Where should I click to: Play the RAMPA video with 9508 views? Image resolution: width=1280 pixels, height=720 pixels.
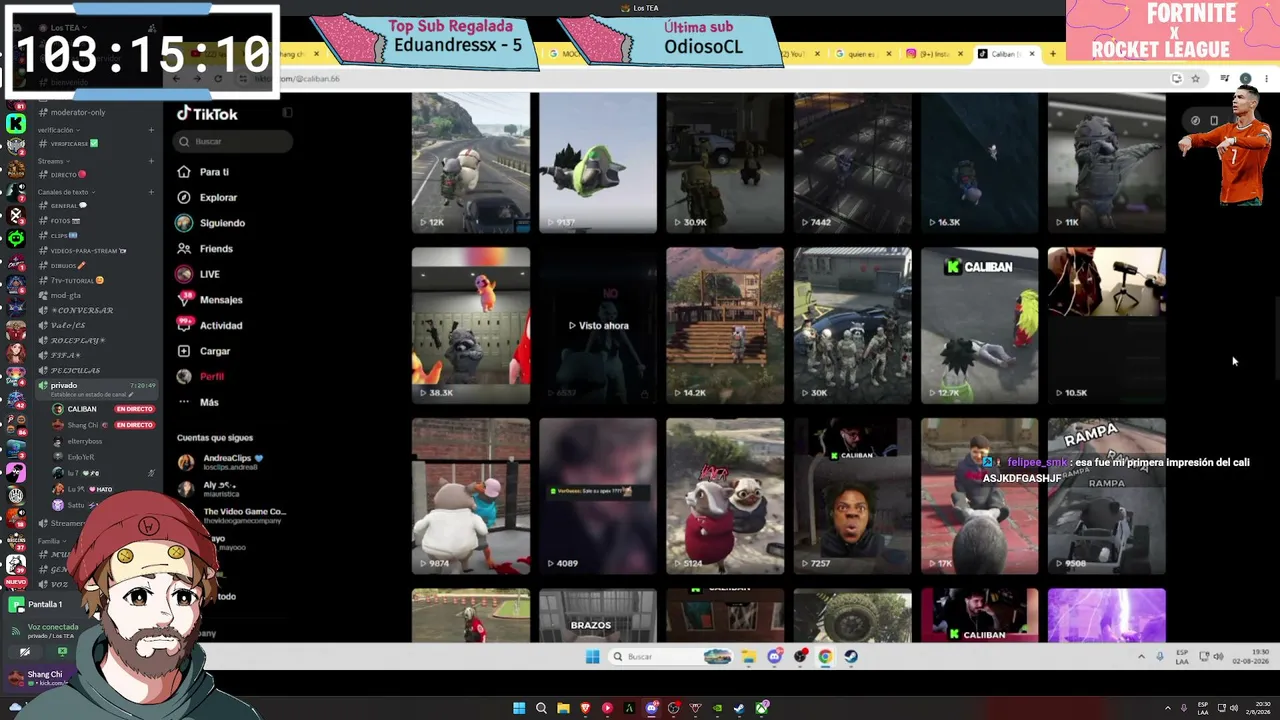pos(1107,496)
